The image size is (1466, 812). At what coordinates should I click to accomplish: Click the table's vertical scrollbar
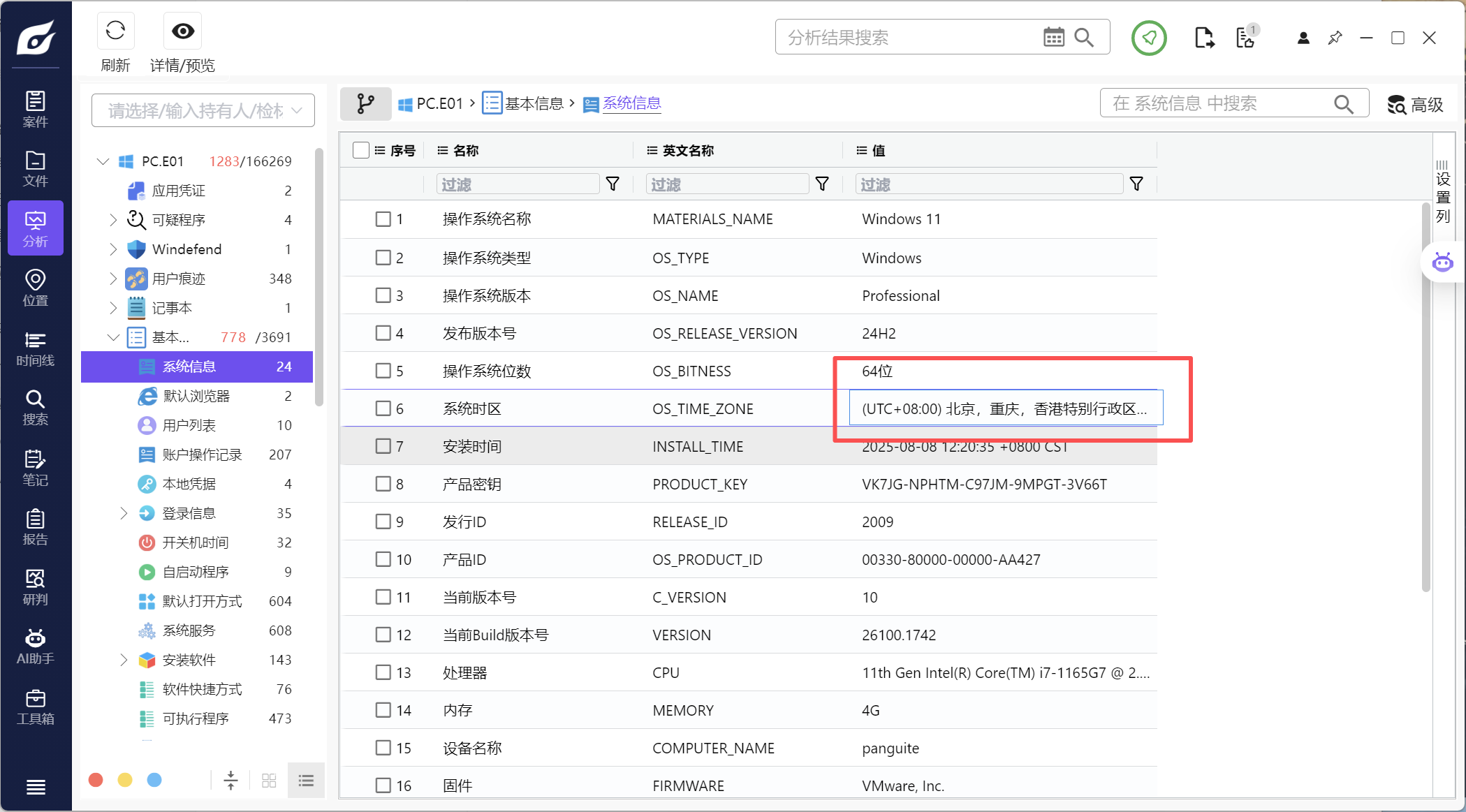(1425, 398)
